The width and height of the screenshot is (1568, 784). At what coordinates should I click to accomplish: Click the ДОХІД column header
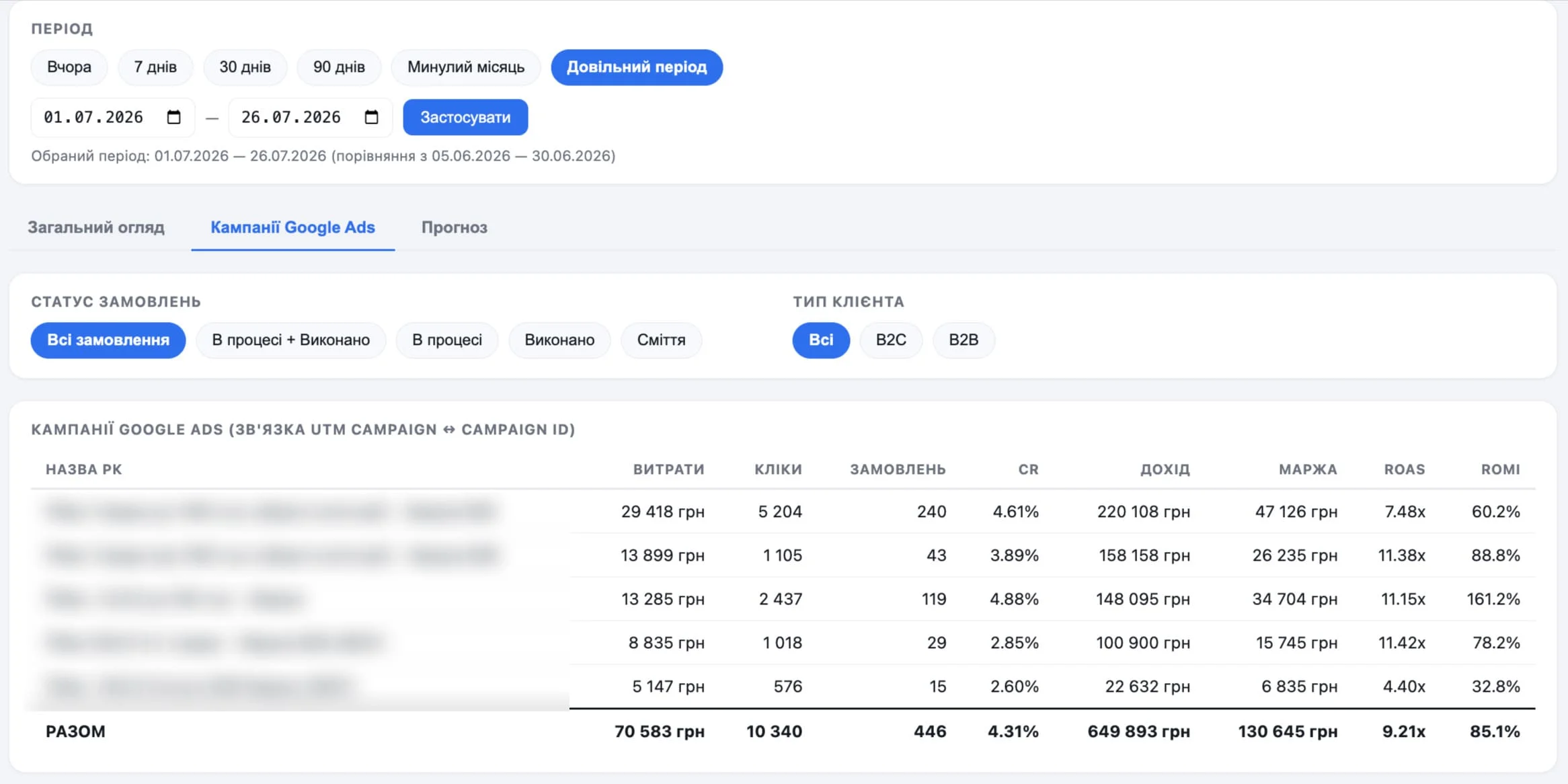click(1165, 469)
